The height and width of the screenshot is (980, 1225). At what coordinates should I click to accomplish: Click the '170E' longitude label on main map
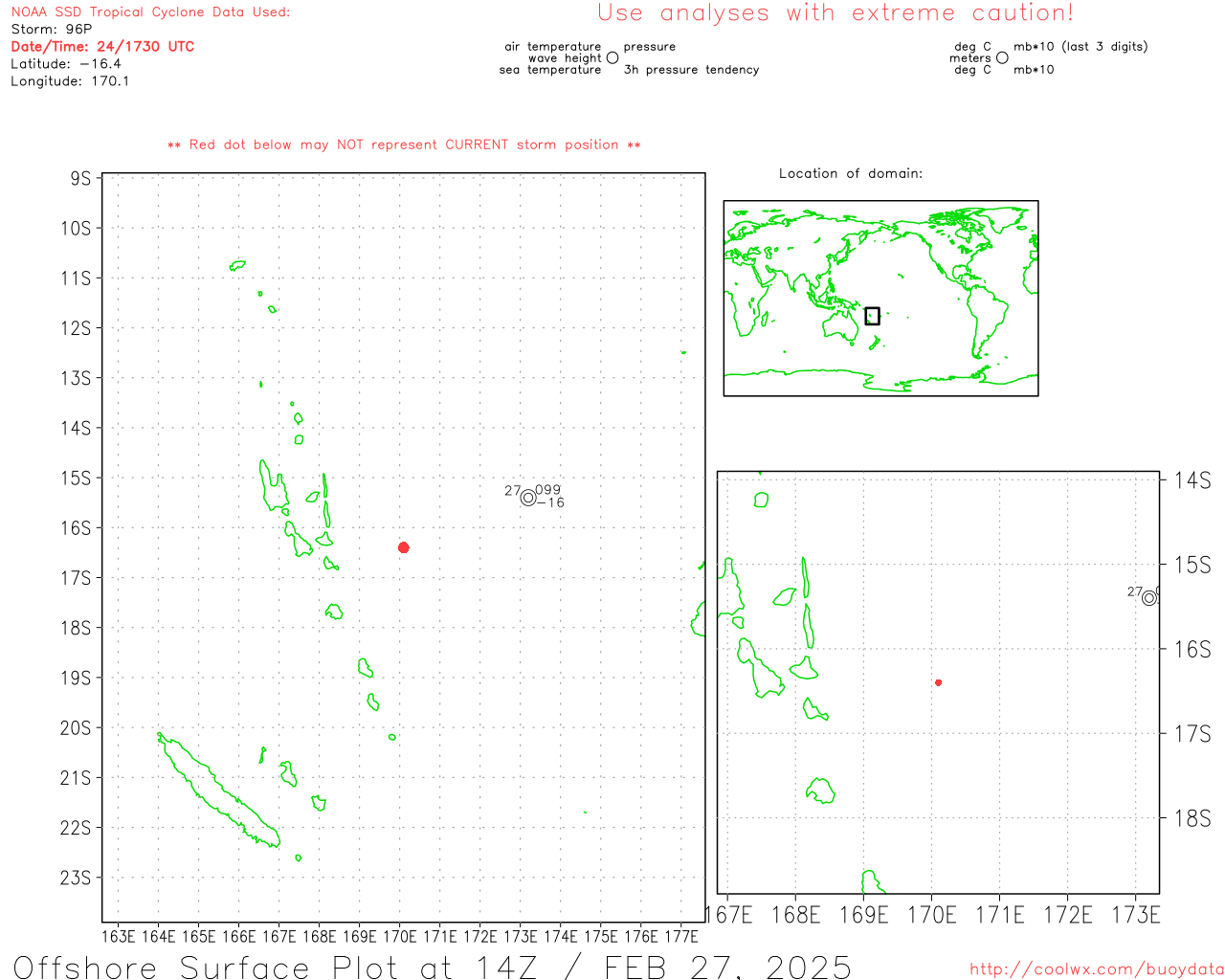click(399, 936)
